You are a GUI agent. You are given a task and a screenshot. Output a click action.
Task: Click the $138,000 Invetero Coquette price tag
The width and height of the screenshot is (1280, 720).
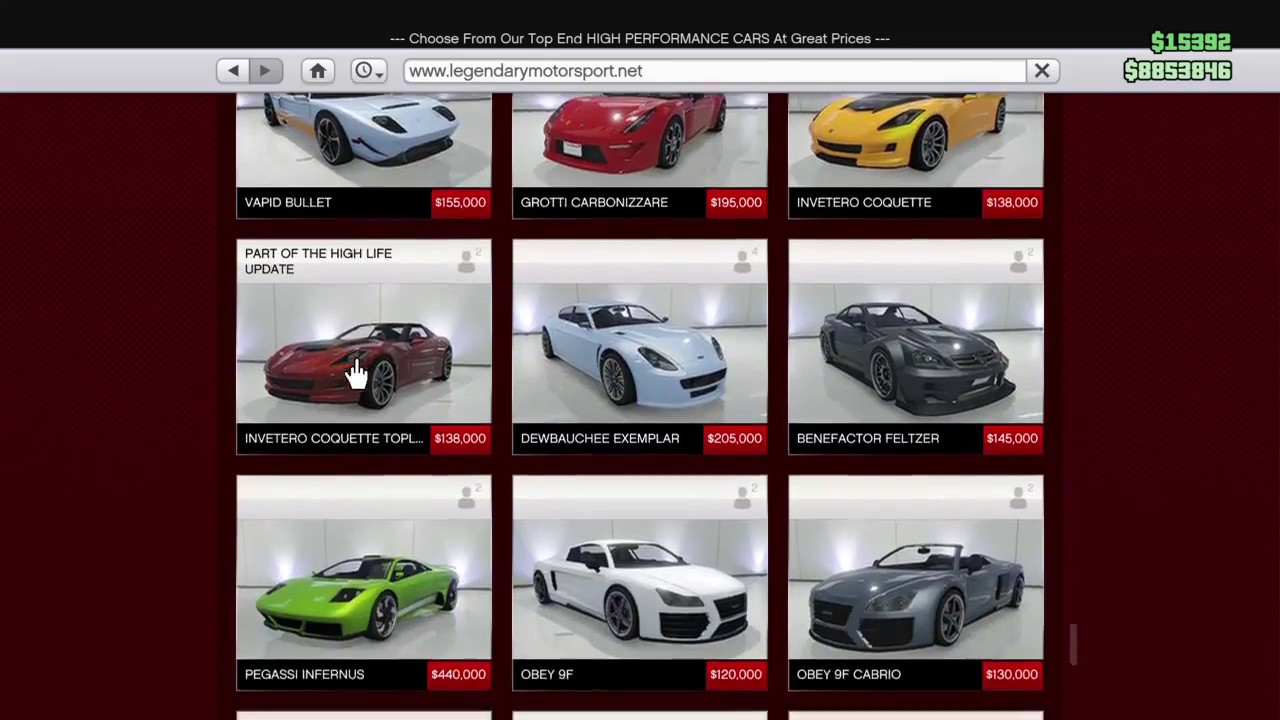(1012, 202)
